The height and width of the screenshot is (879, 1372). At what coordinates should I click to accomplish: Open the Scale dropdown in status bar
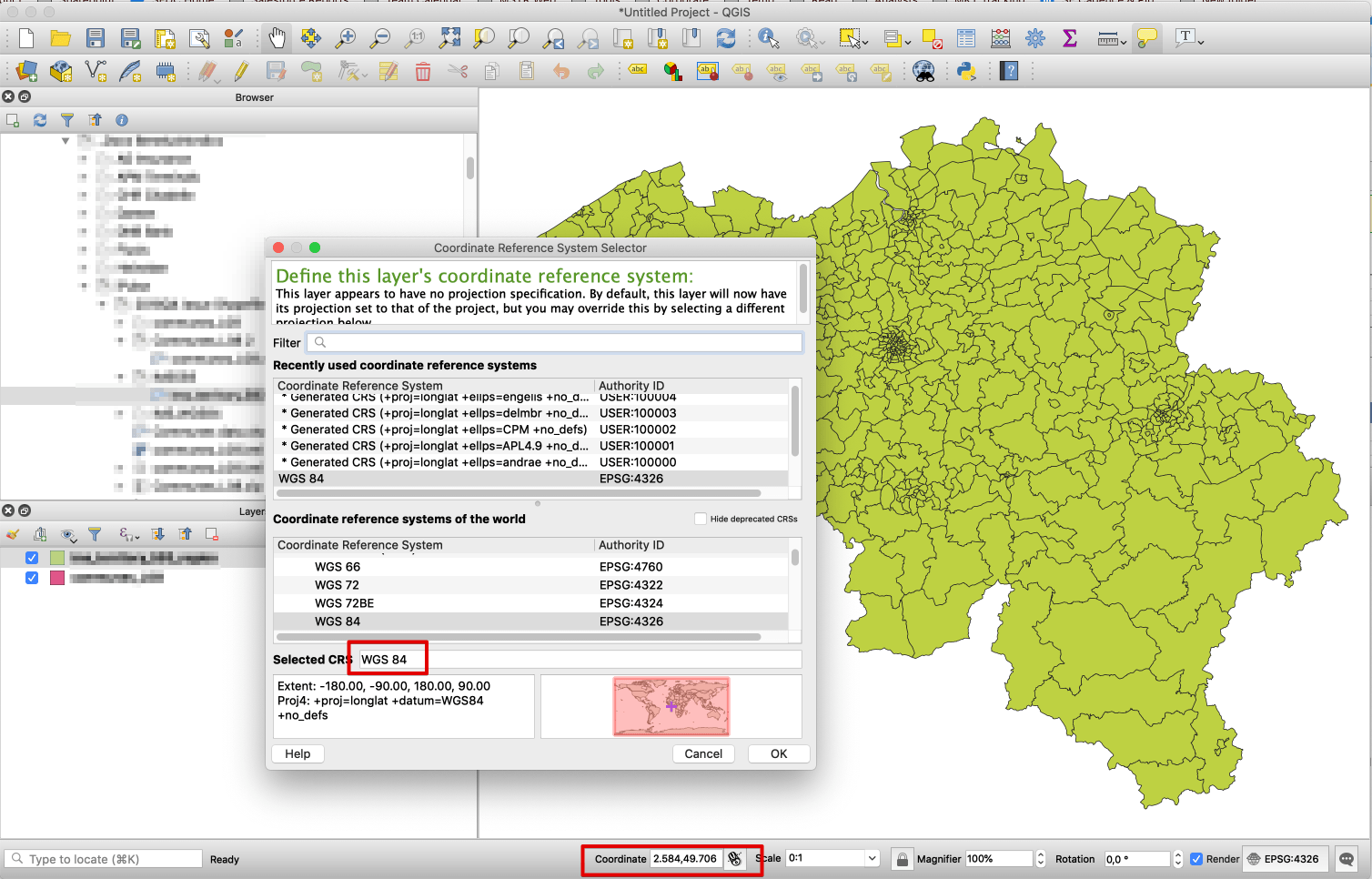click(x=872, y=858)
